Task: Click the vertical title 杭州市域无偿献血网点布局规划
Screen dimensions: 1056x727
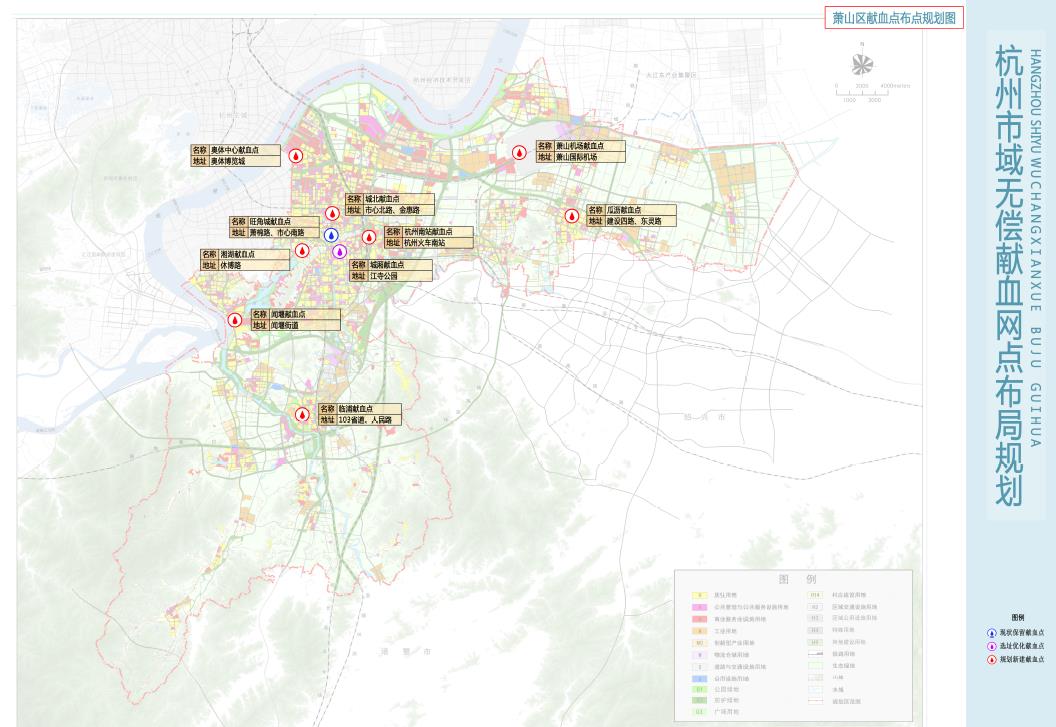Action: [x=1009, y=275]
